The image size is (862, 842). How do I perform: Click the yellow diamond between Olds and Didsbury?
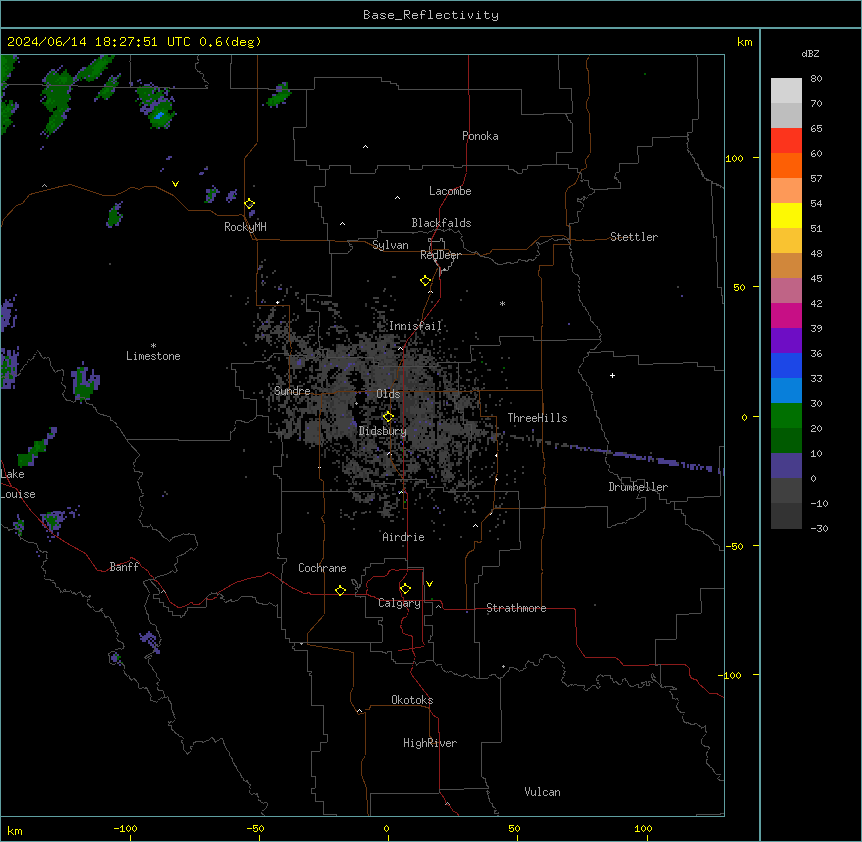click(388, 417)
